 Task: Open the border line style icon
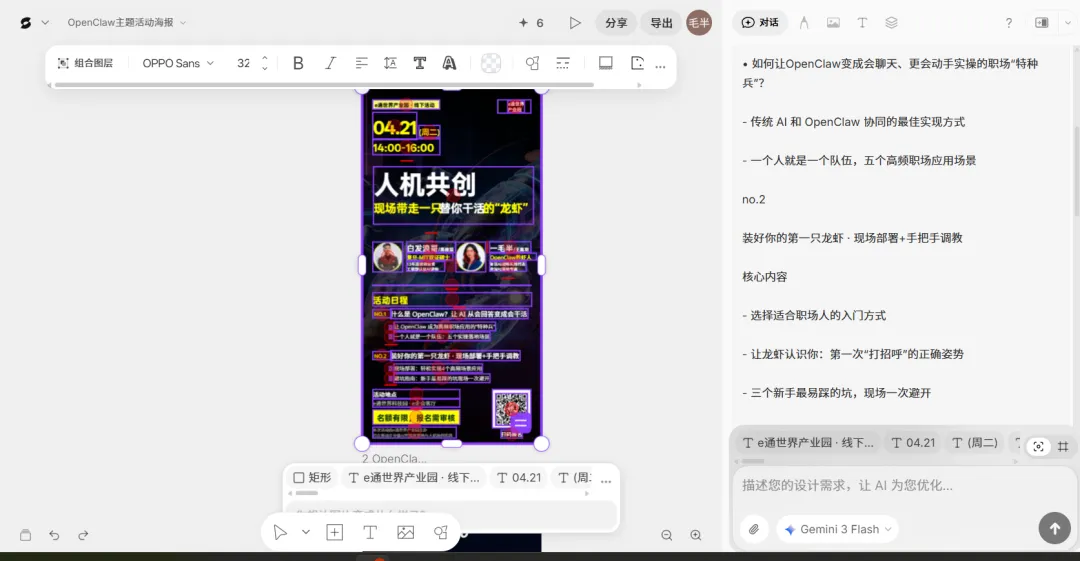coord(563,63)
